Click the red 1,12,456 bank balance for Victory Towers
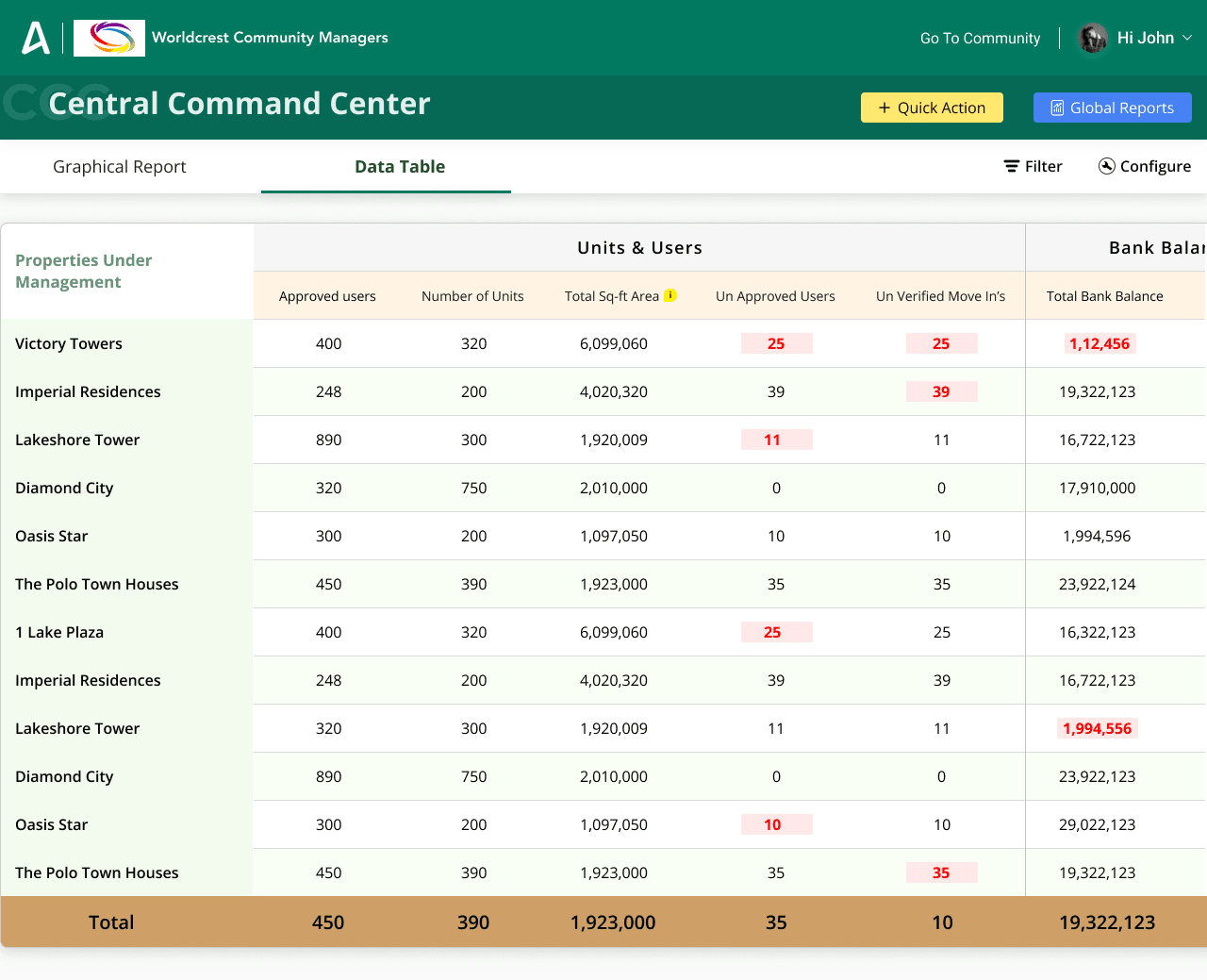The width and height of the screenshot is (1207, 980). coord(1099,343)
